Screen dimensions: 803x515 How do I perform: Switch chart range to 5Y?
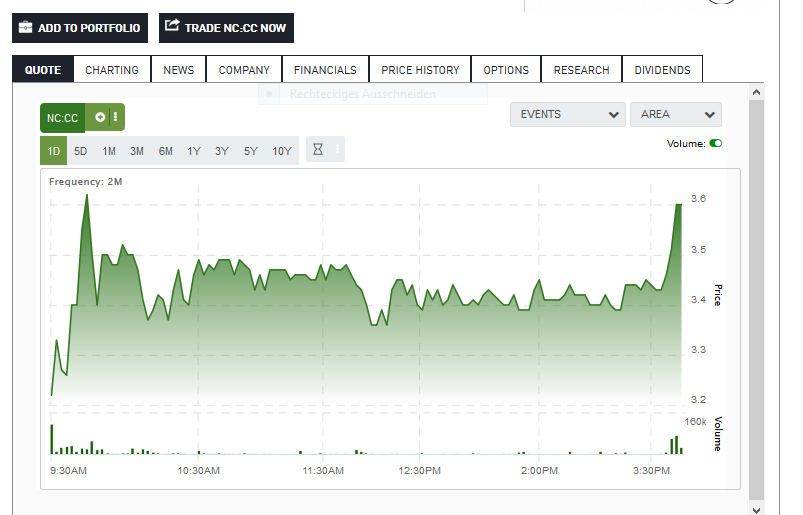pyautogui.click(x=250, y=151)
